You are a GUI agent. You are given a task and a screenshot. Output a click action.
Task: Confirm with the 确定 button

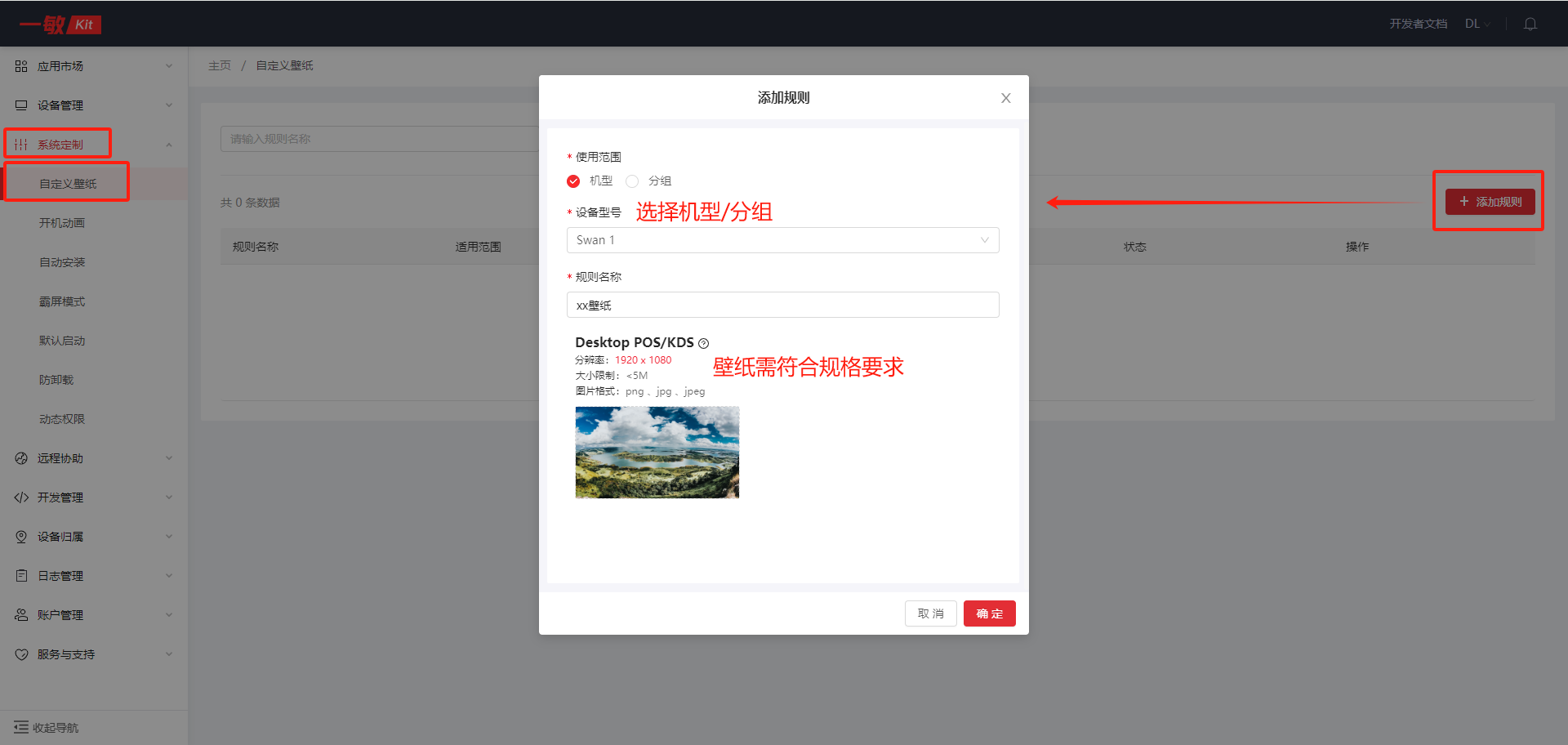[989, 613]
